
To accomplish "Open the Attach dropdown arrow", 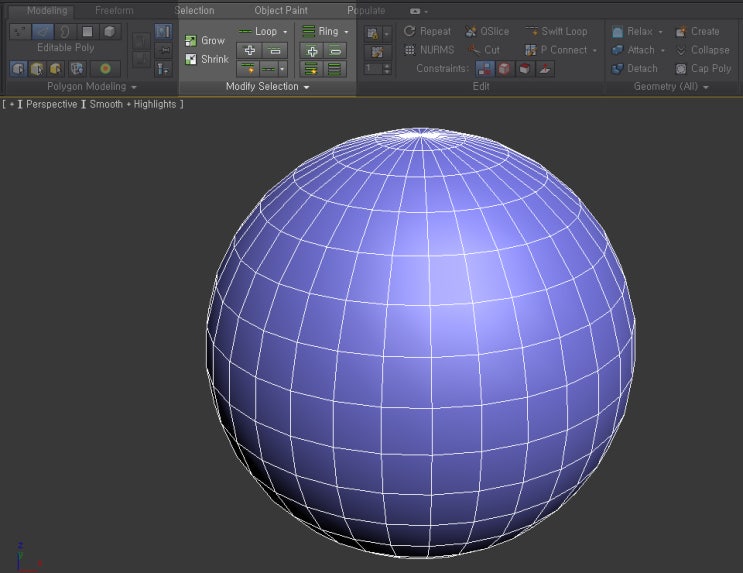I will tap(662, 51).
